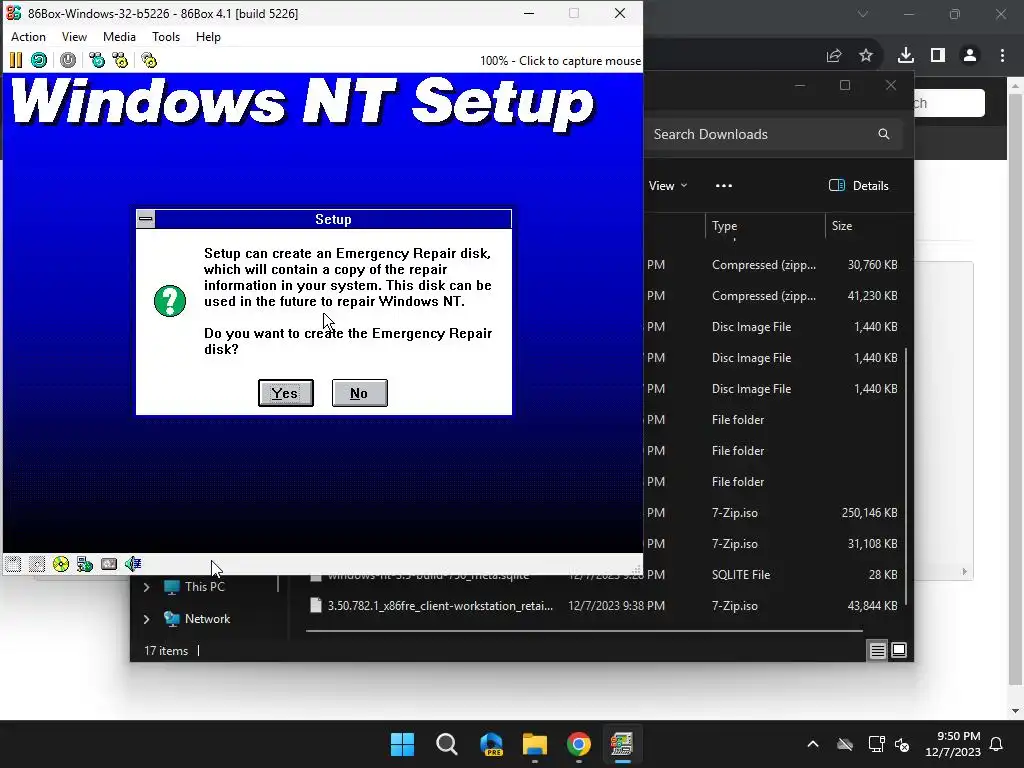The width and height of the screenshot is (1024, 768).
Task: Click the 41,230 KB size cell
Action: [x=872, y=296]
